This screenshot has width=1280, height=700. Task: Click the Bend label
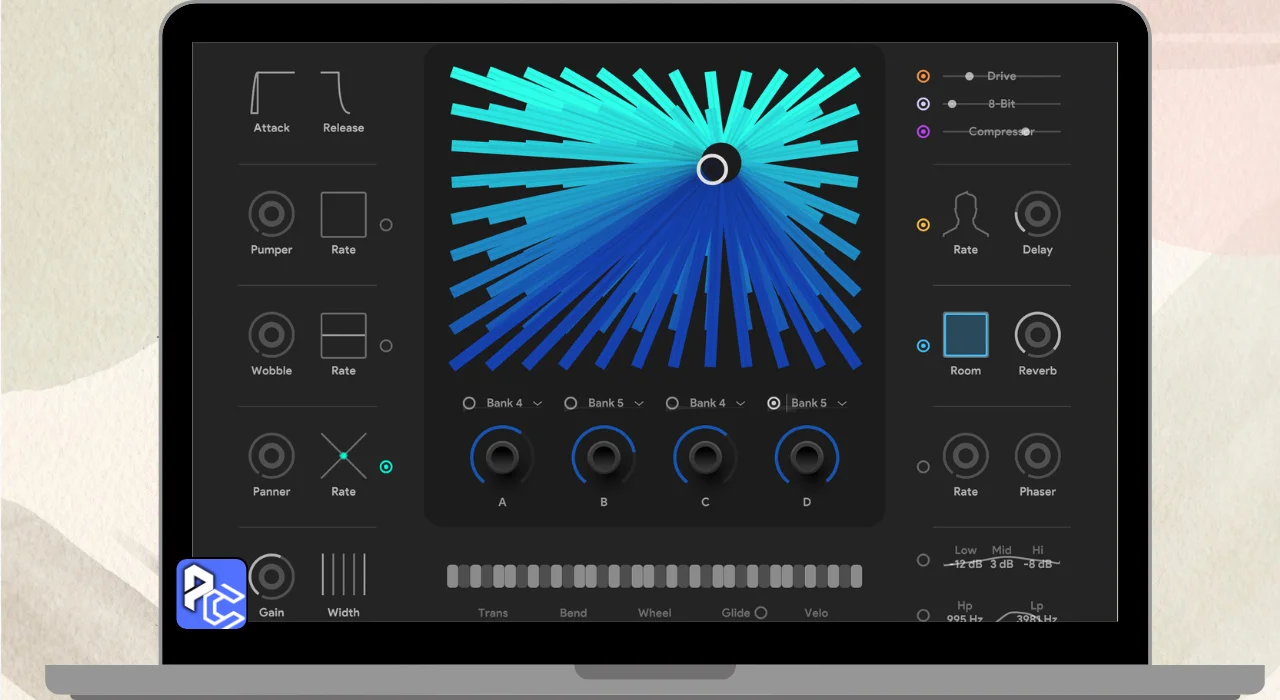pyautogui.click(x=573, y=613)
